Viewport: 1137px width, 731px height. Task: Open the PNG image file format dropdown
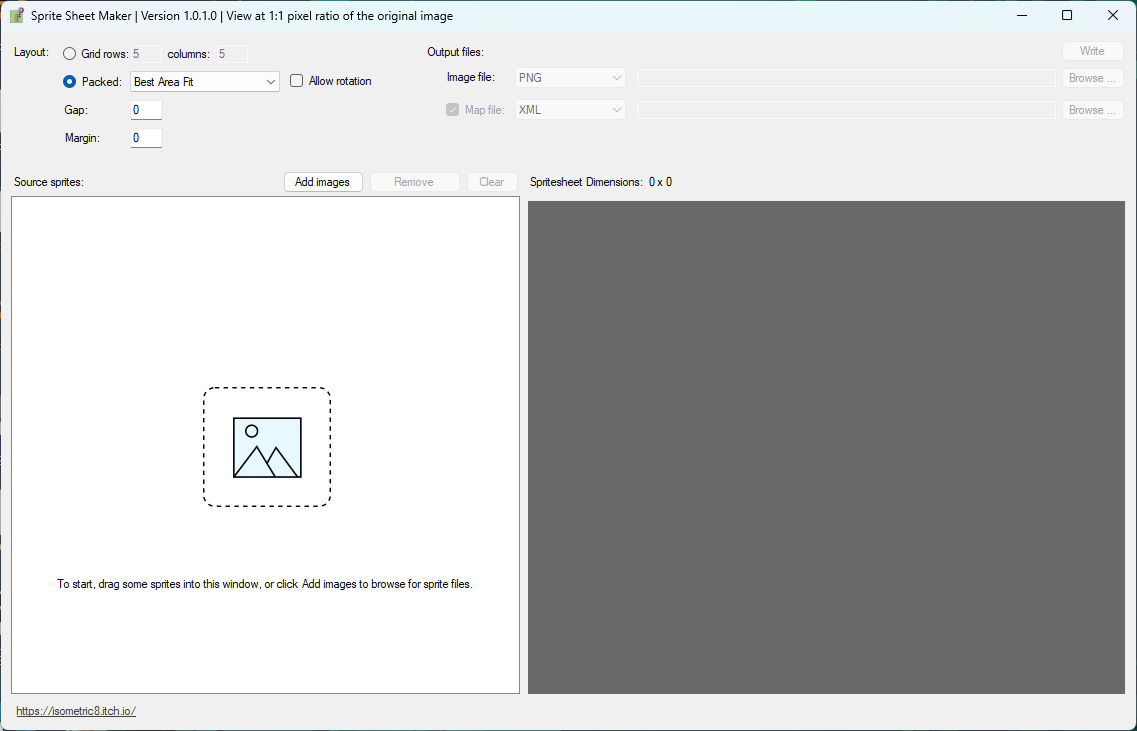coord(570,78)
